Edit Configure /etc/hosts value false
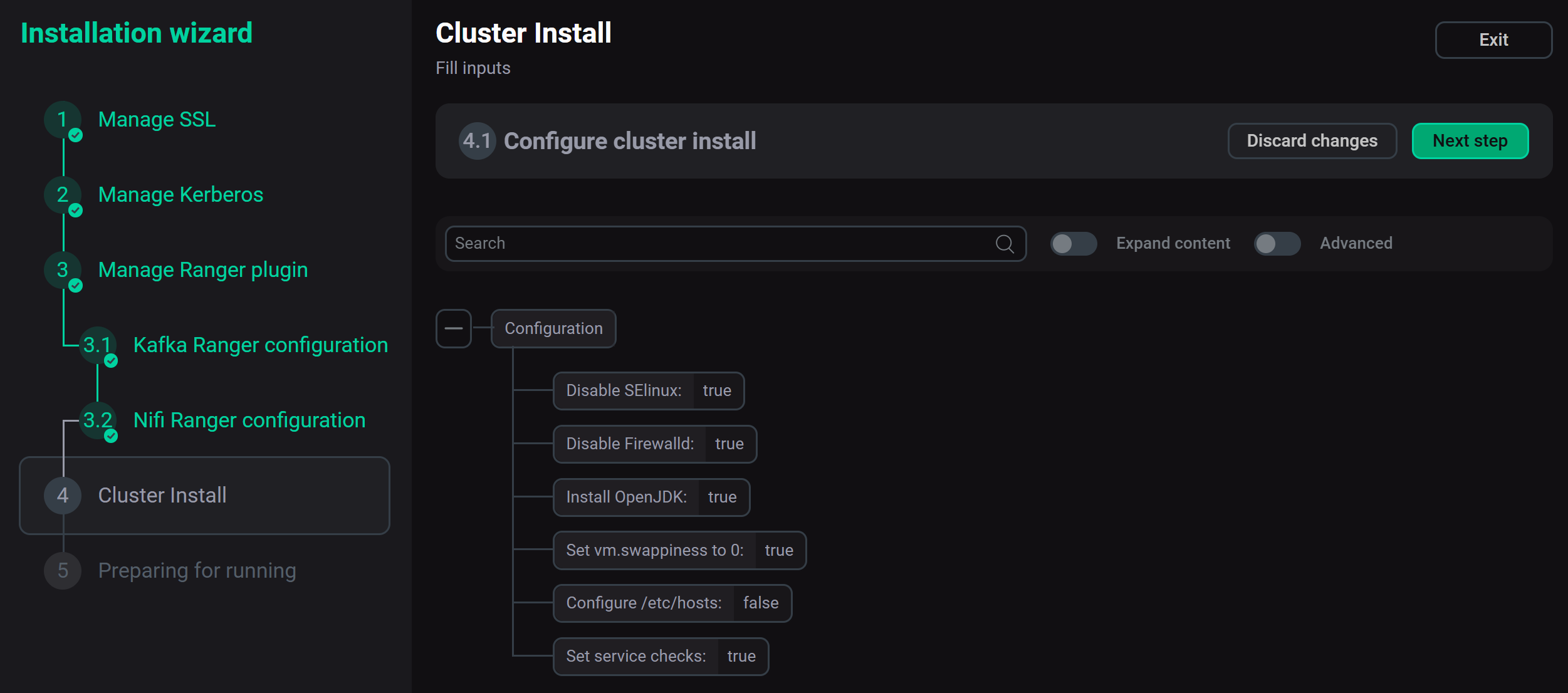The width and height of the screenshot is (1568, 693). (761, 603)
